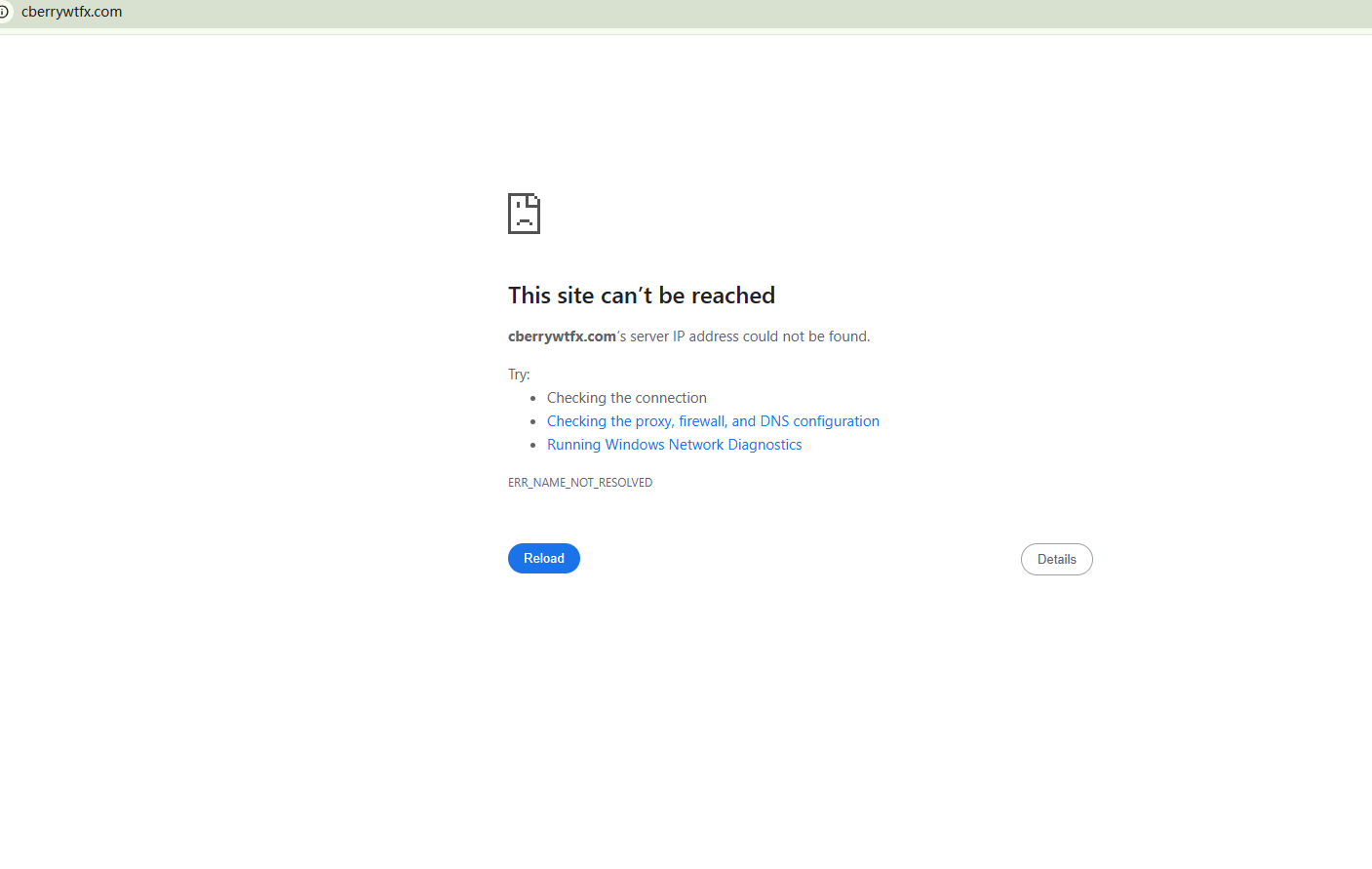The height and width of the screenshot is (869, 1372).
Task: Click the blue Reload button
Action: [543, 558]
